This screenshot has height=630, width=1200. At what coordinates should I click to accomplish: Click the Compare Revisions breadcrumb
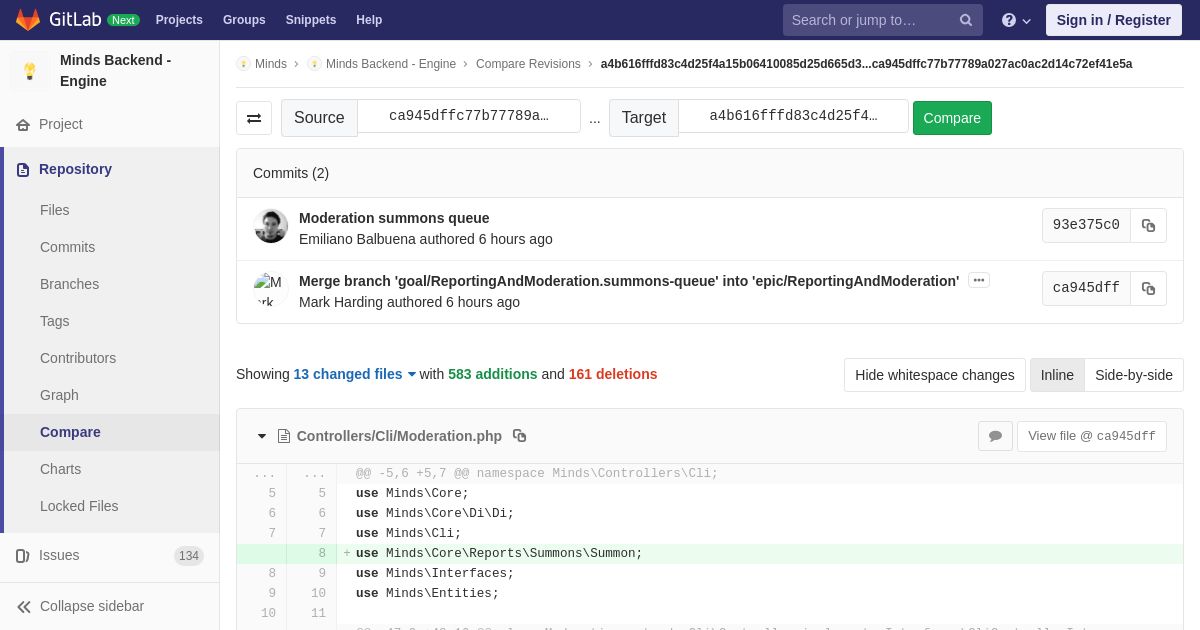(x=528, y=64)
